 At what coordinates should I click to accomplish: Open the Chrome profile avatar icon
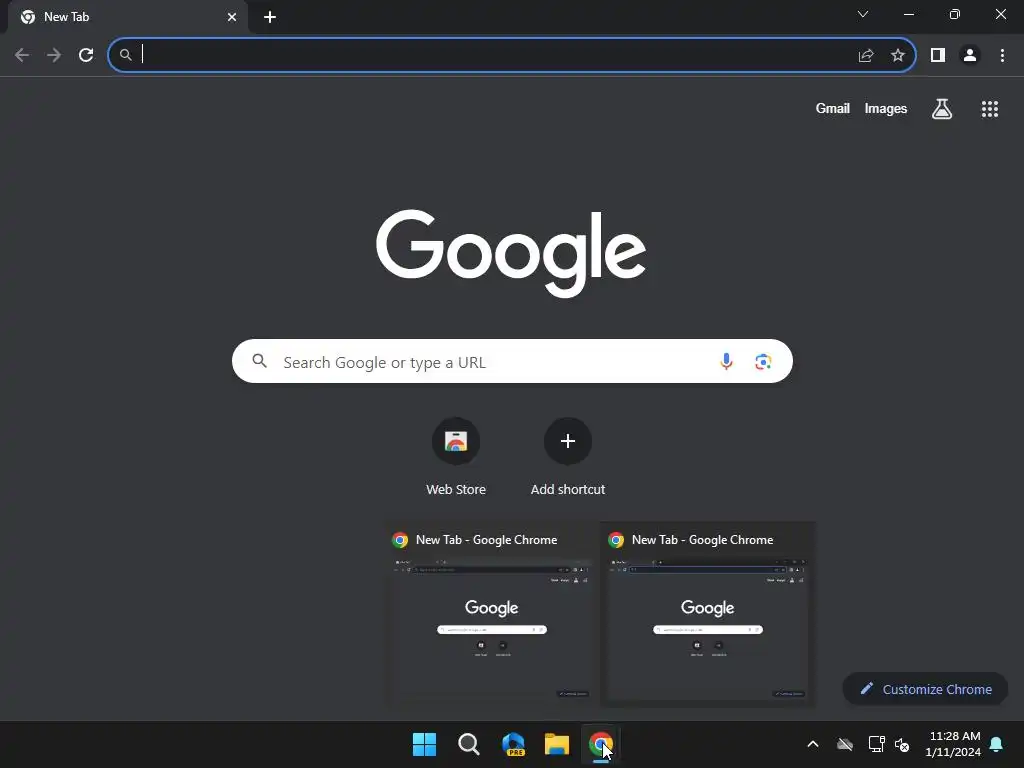pos(970,56)
